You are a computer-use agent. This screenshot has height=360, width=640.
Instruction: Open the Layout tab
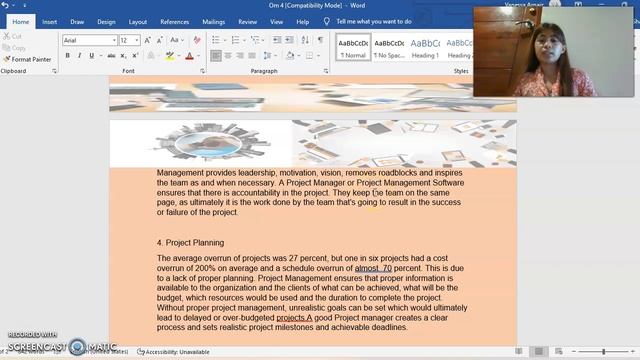tap(138, 22)
